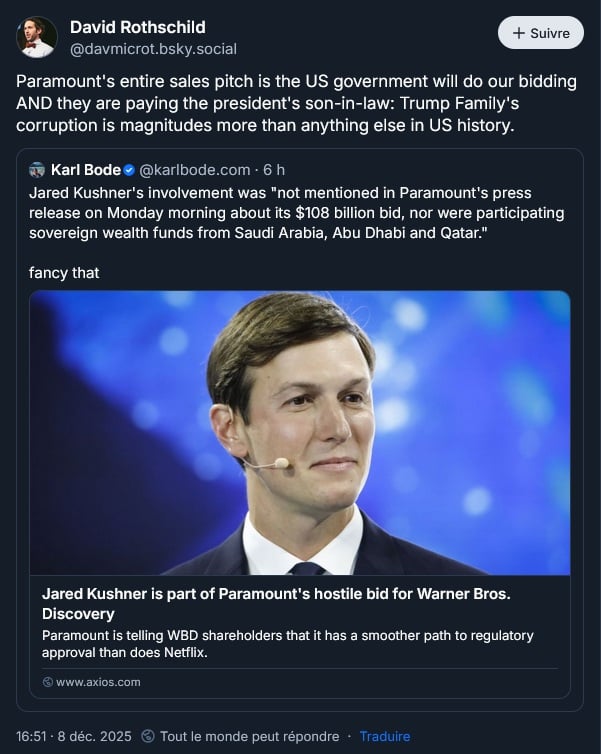The width and height of the screenshot is (601, 754).
Task: Click the www.axios.com source link
Action: (x=98, y=682)
